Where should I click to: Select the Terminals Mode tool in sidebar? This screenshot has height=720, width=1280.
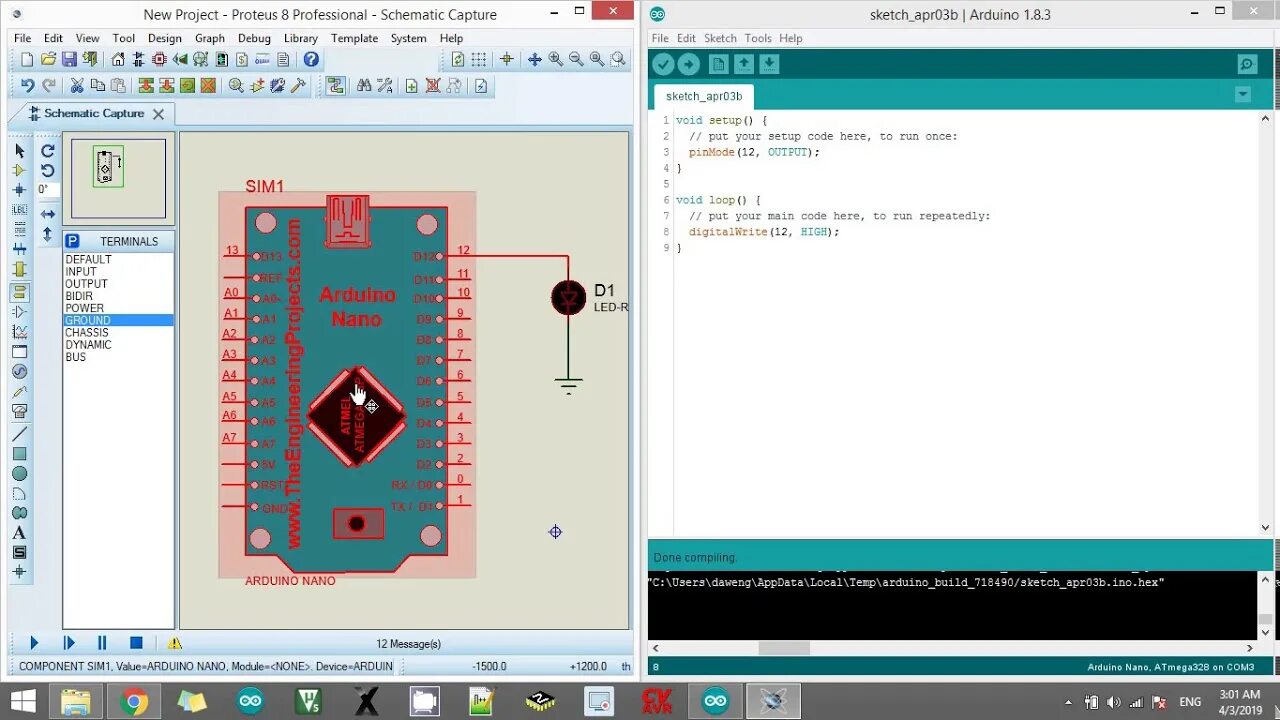pyautogui.click(x=19, y=293)
